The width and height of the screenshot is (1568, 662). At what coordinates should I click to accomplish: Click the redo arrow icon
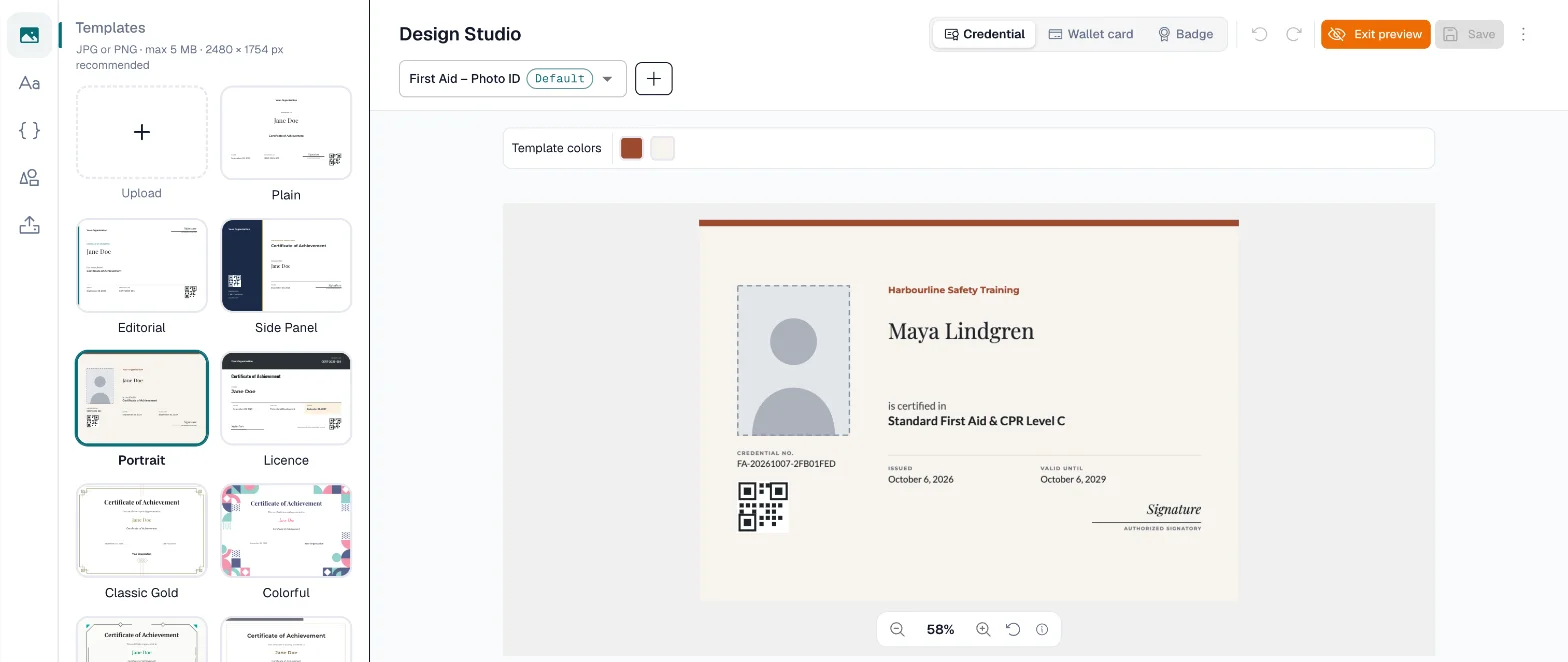[x=1293, y=34]
